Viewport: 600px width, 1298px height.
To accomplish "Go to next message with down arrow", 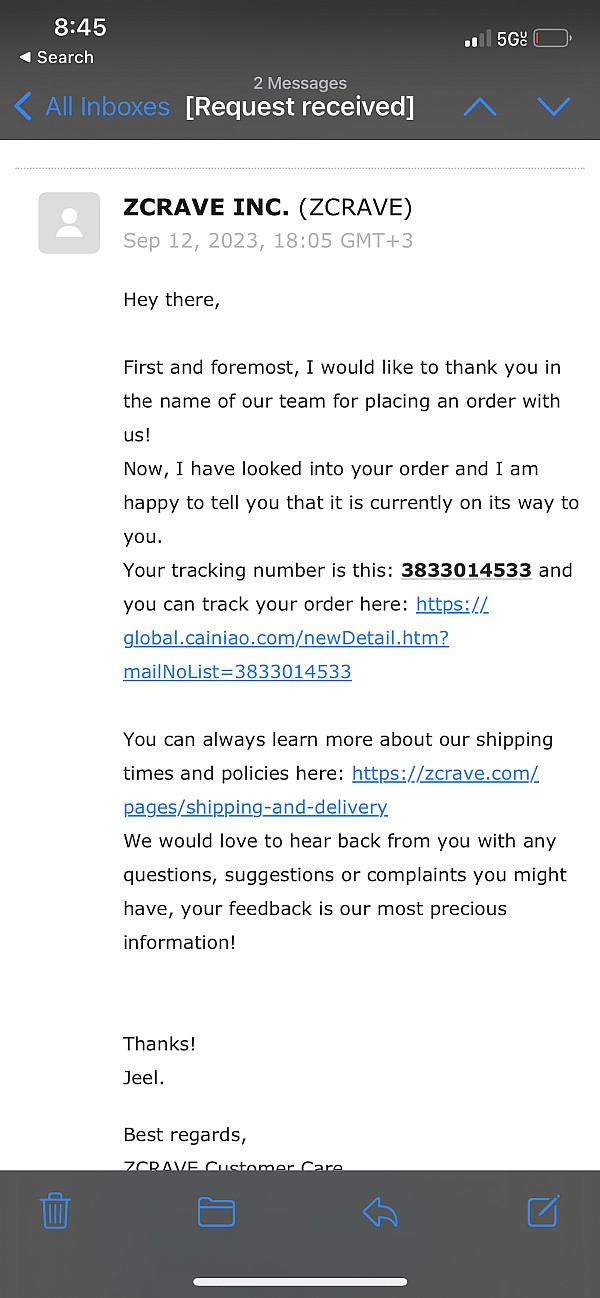I will 553,106.
